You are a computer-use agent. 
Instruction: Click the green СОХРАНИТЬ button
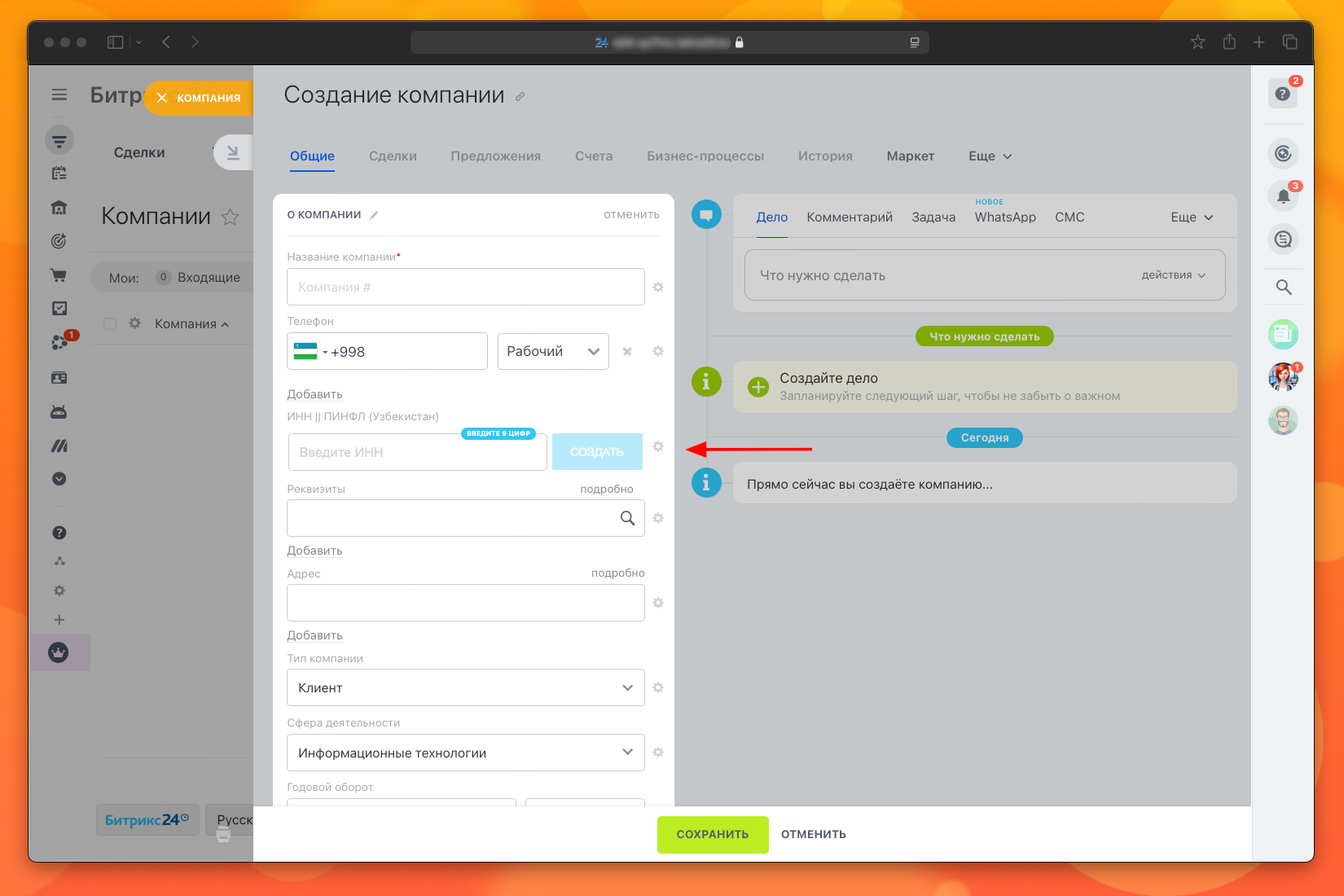pos(713,834)
